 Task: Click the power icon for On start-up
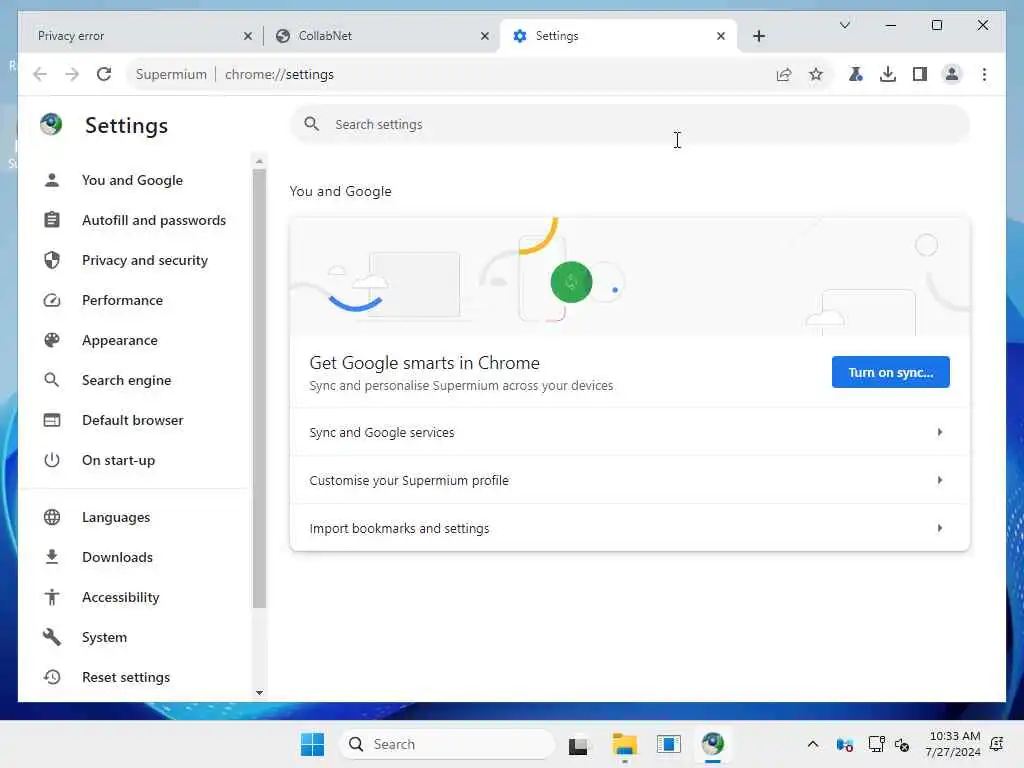click(x=52, y=460)
